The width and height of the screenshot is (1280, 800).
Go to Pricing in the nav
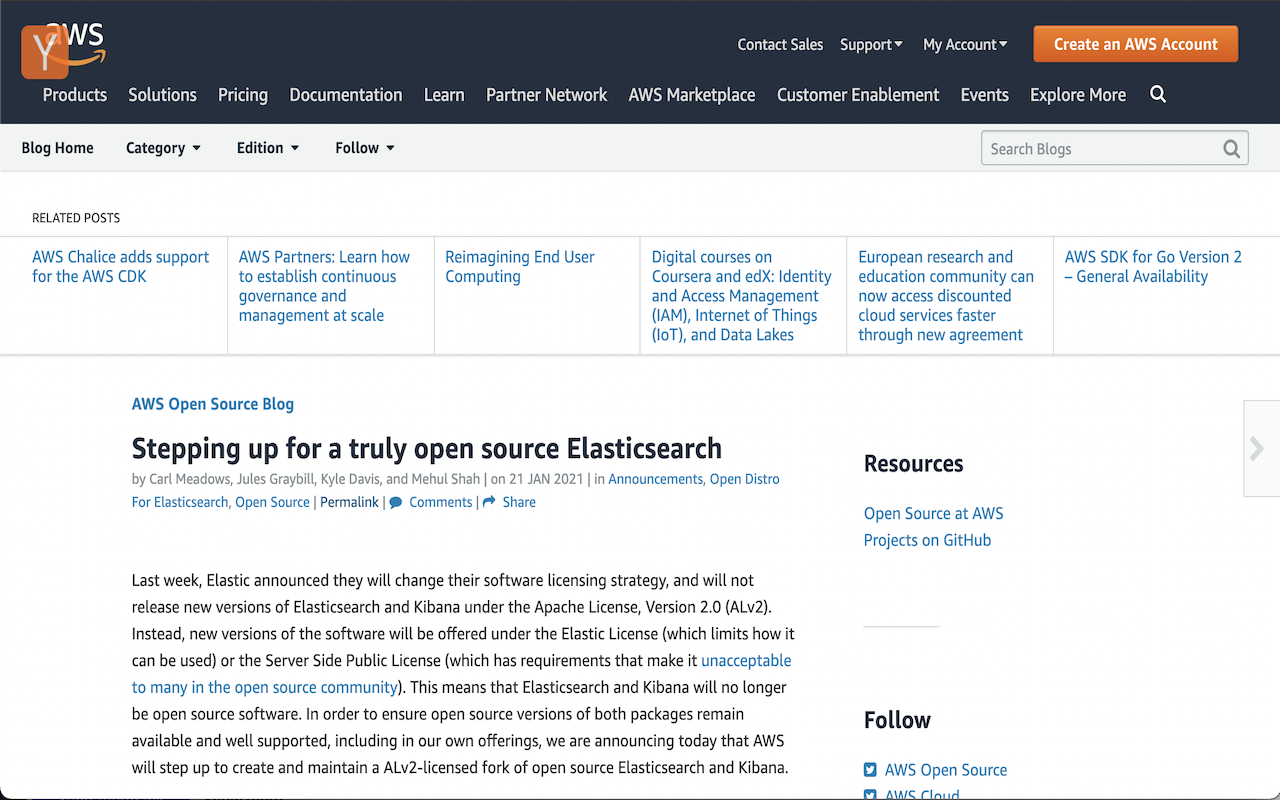243,95
